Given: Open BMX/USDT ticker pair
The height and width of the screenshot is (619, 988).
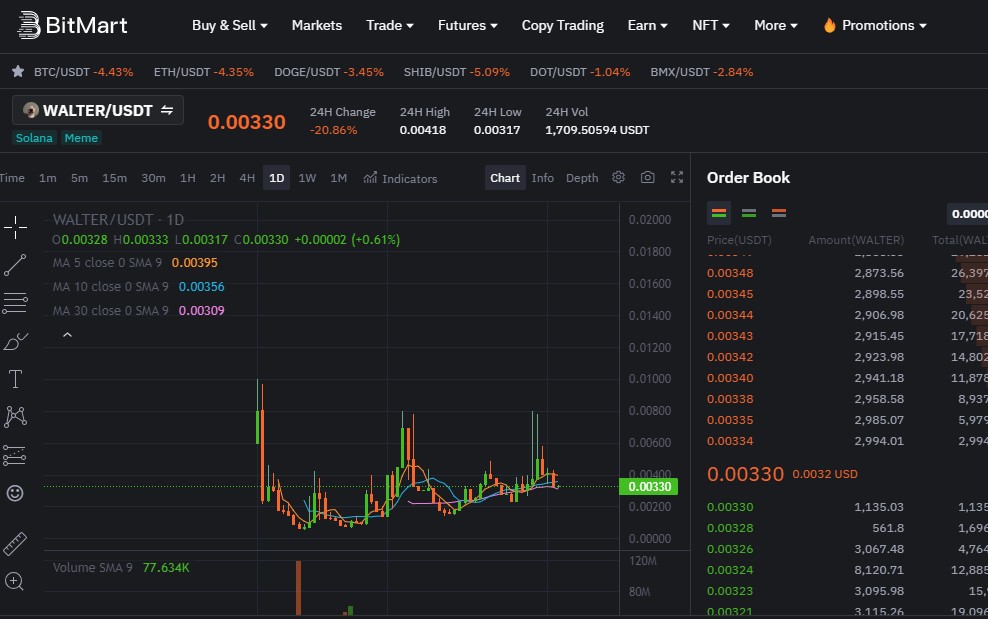Looking at the screenshot, I should [701, 72].
